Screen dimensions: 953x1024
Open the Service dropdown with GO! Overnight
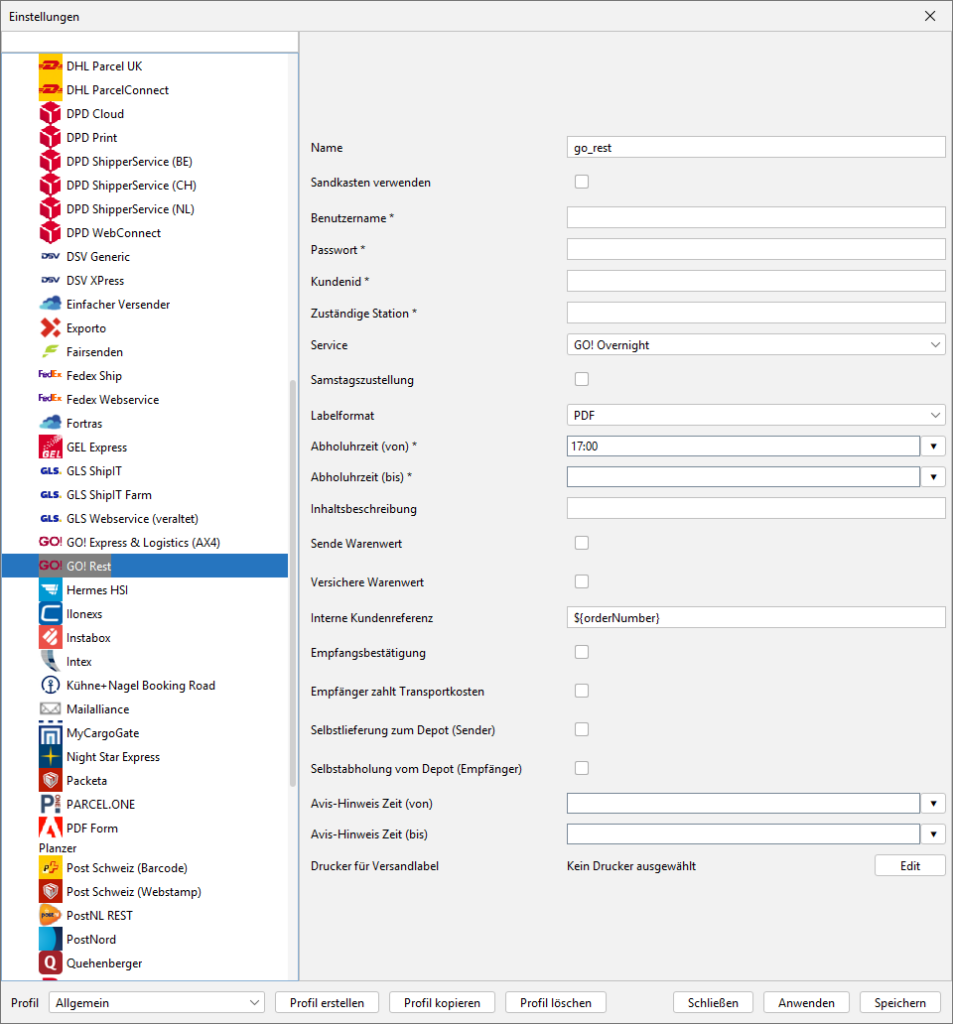(755, 345)
